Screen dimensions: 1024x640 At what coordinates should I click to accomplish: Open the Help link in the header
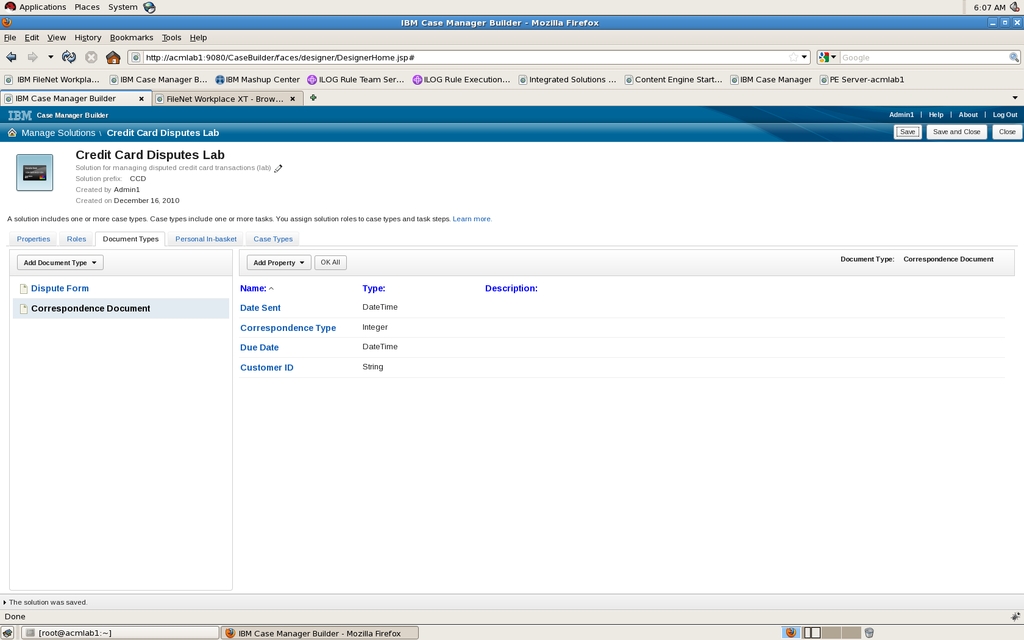[x=936, y=115]
